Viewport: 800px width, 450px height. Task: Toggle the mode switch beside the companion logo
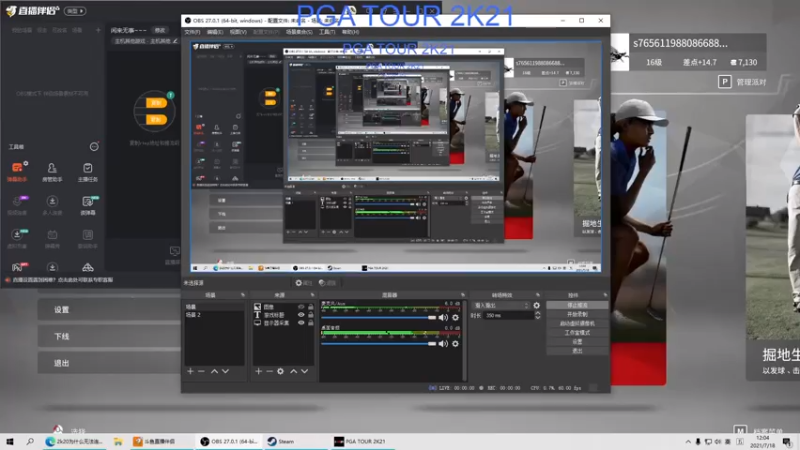pos(75,11)
